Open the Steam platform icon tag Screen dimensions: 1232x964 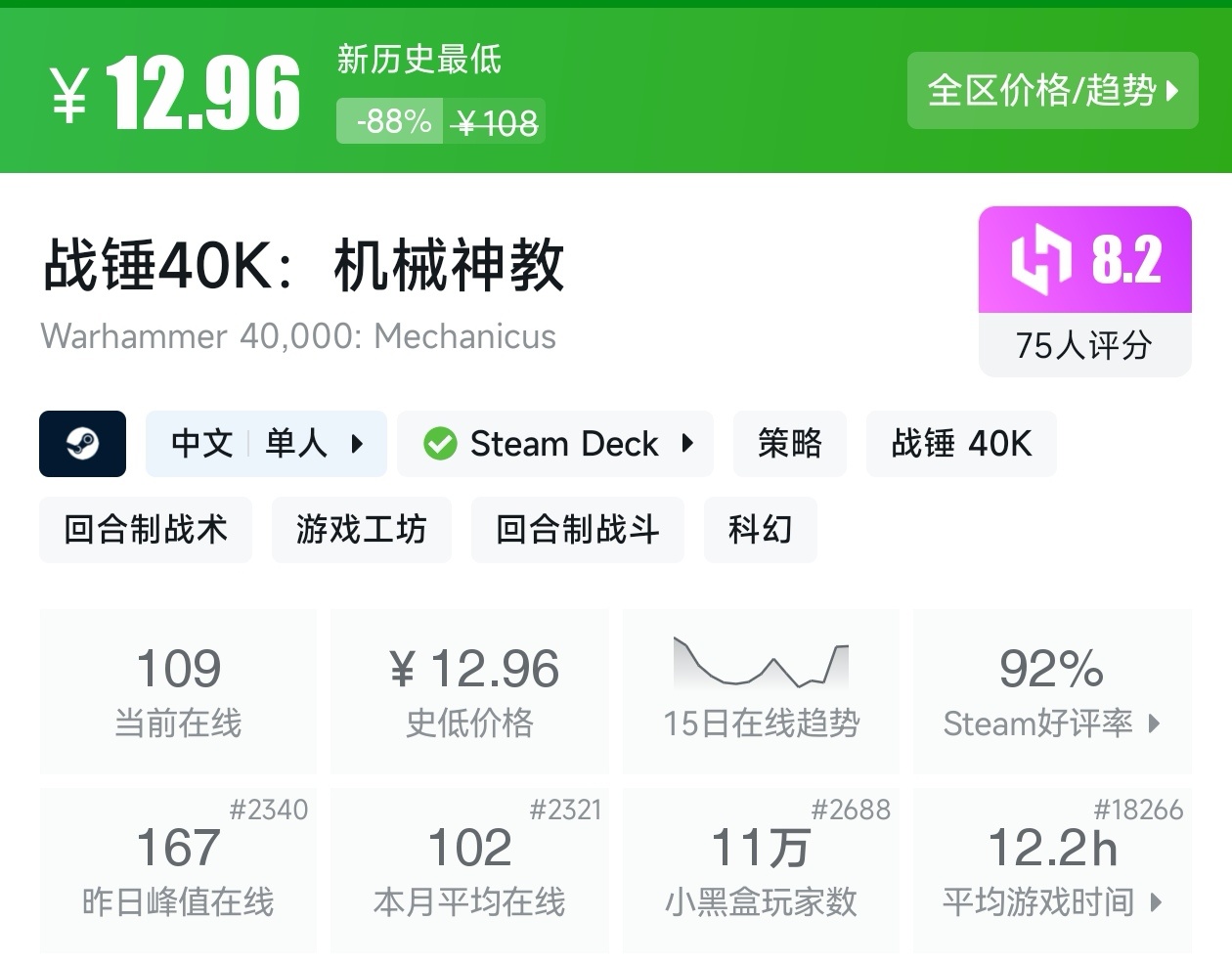click(x=82, y=444)
